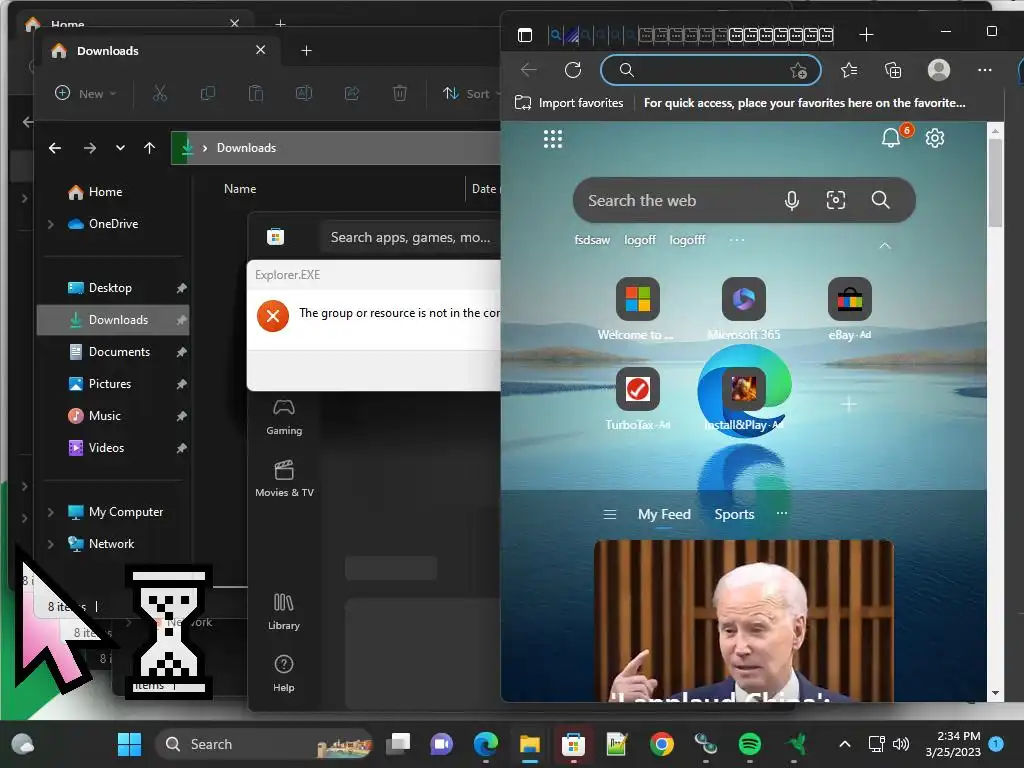Open the Sort menu in File Explorer
The height and width of the screenshot is (768, 1024).
pyautogui.click(x=471, y=93)
